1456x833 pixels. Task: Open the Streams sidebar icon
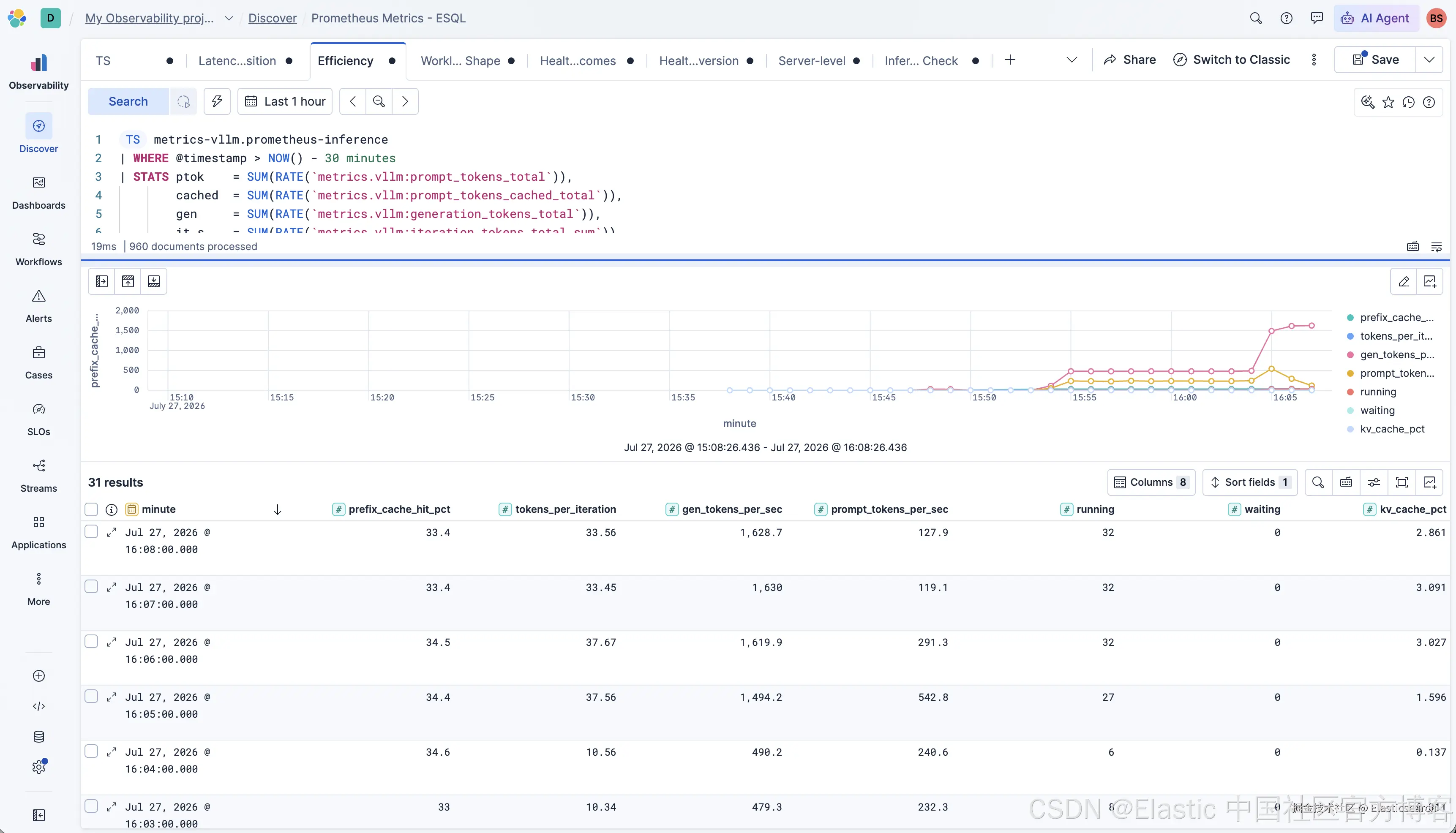[x=38, y=476]
